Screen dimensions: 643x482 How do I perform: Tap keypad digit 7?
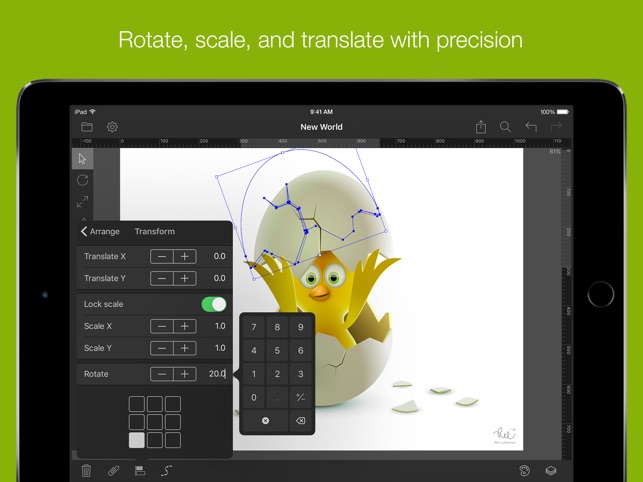pyautogui.click(x=254, y=327)
